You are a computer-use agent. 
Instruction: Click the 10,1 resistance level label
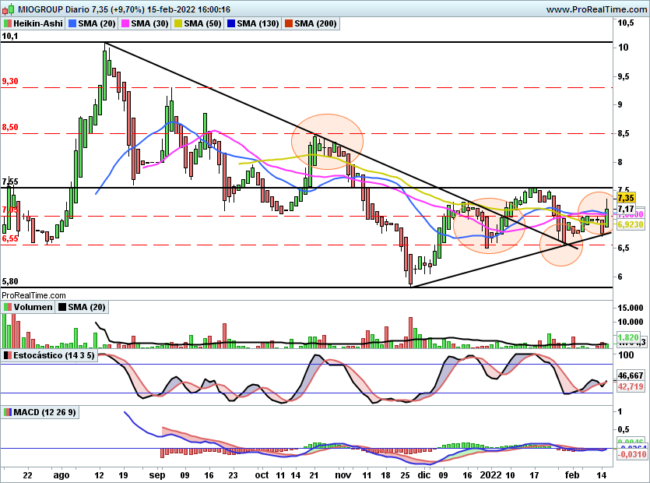click(10, 36)
